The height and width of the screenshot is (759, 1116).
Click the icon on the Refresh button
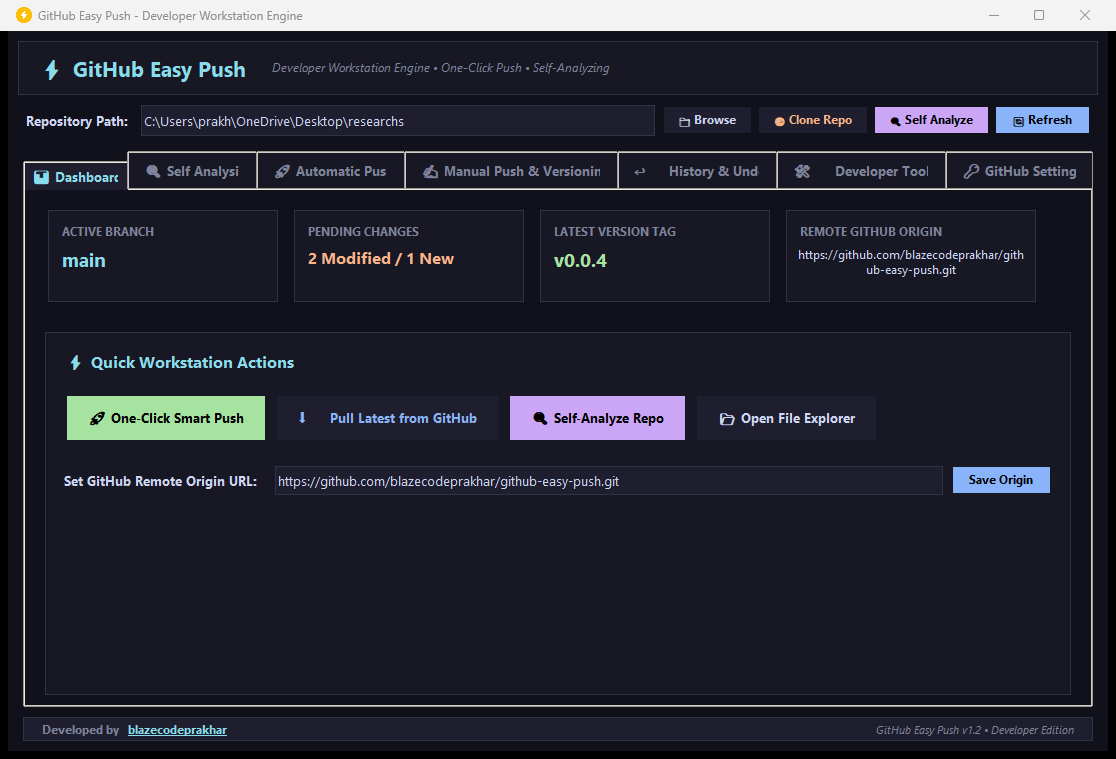tap(1018, 121)
